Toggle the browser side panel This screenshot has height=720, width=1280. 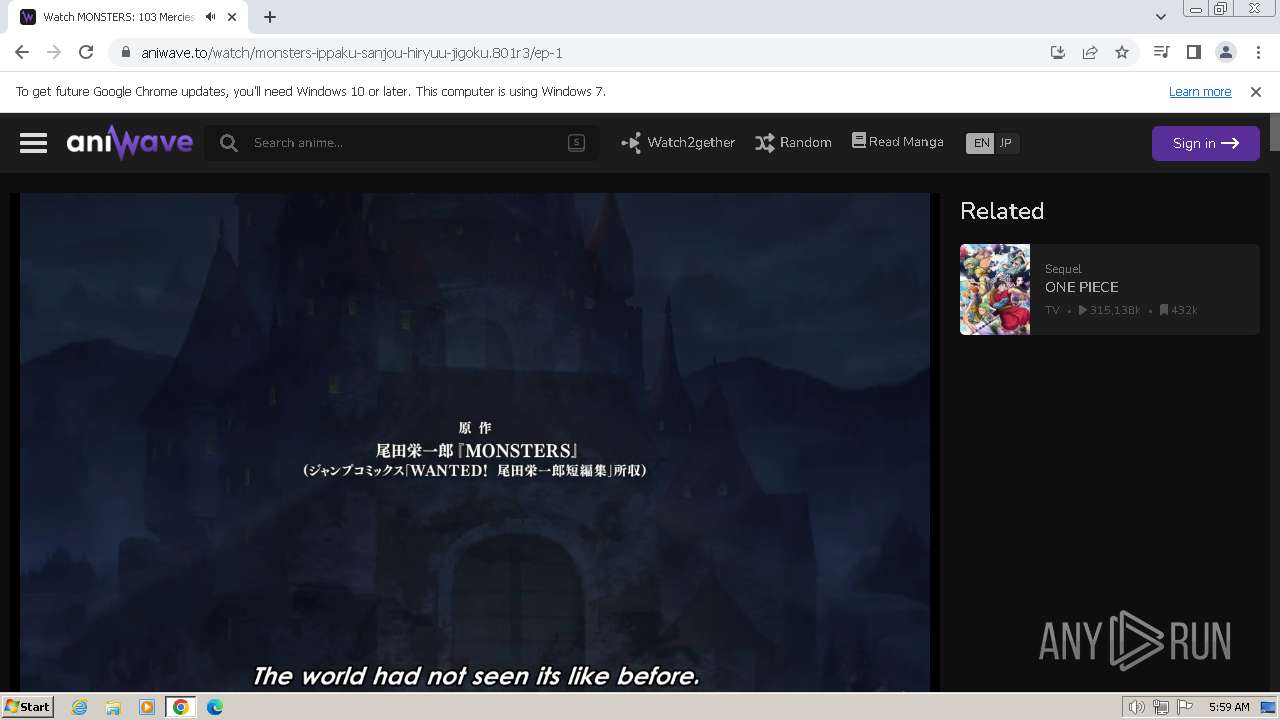[x=1193, y=52]
